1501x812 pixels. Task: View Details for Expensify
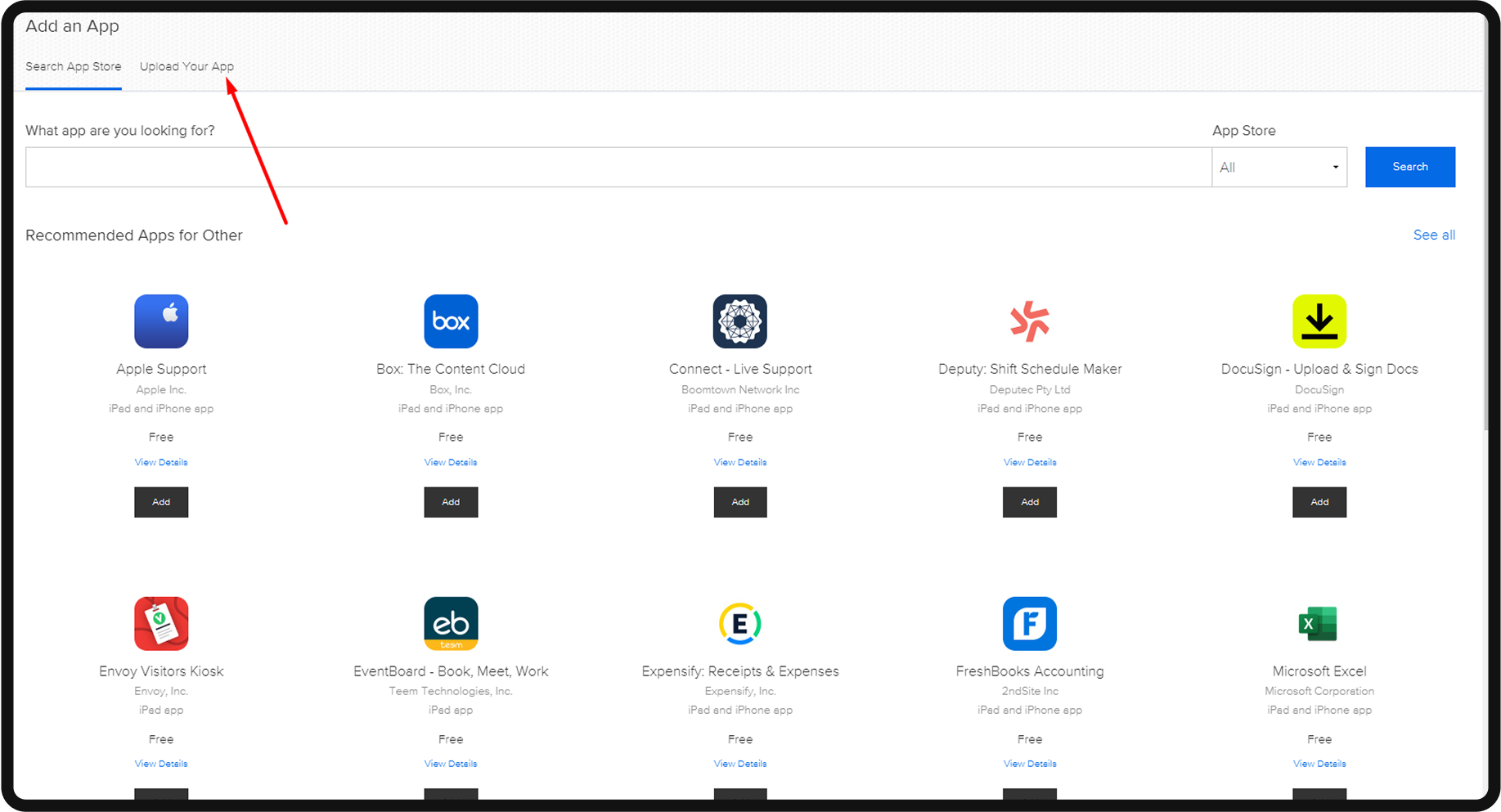tap(740, 765)
